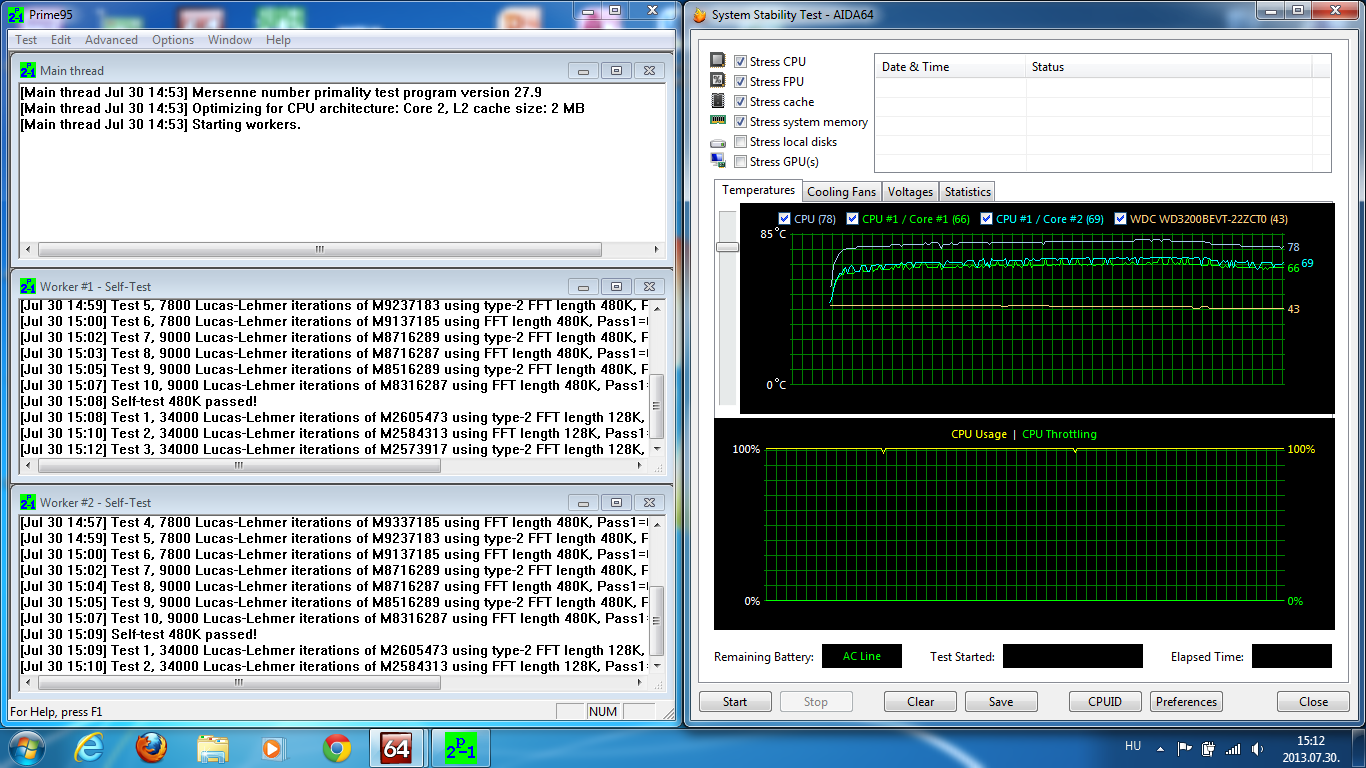
Task: Open the Window menu in Prime95
Action: [x=230, y=40]
